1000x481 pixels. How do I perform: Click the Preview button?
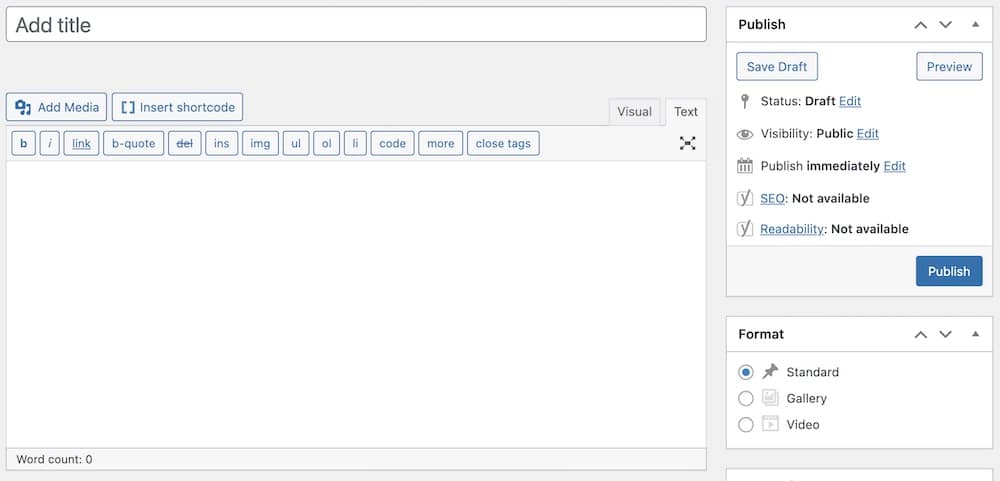tap(949, 66)
